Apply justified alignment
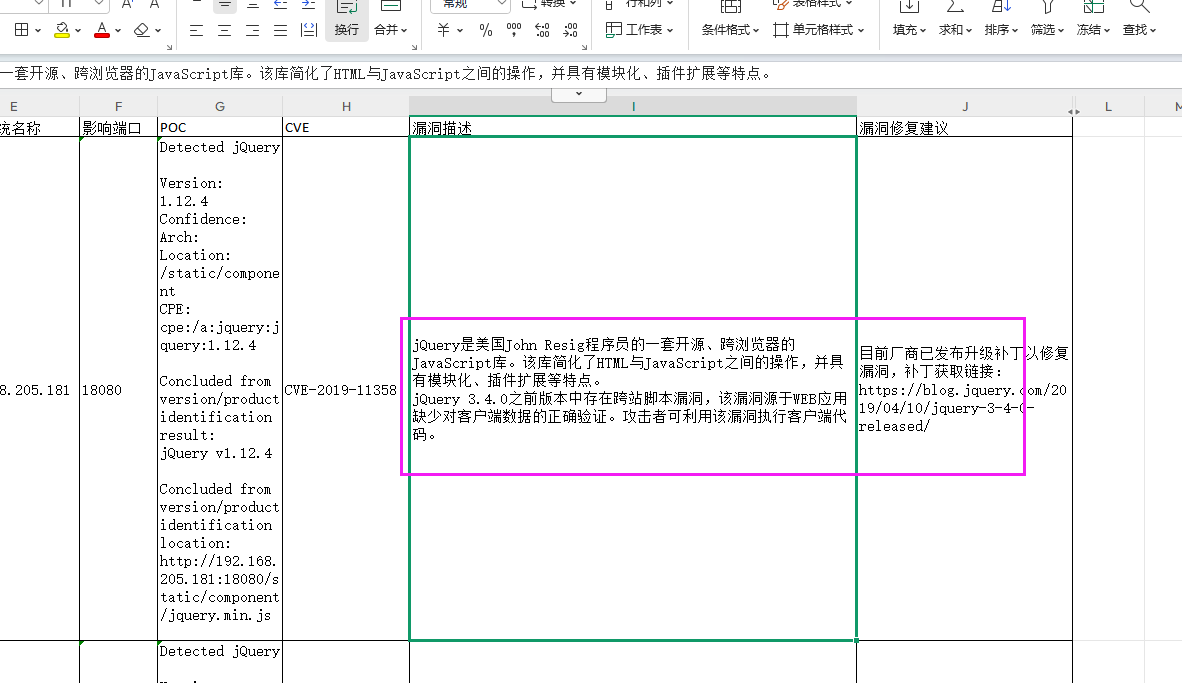 point(280,30)
